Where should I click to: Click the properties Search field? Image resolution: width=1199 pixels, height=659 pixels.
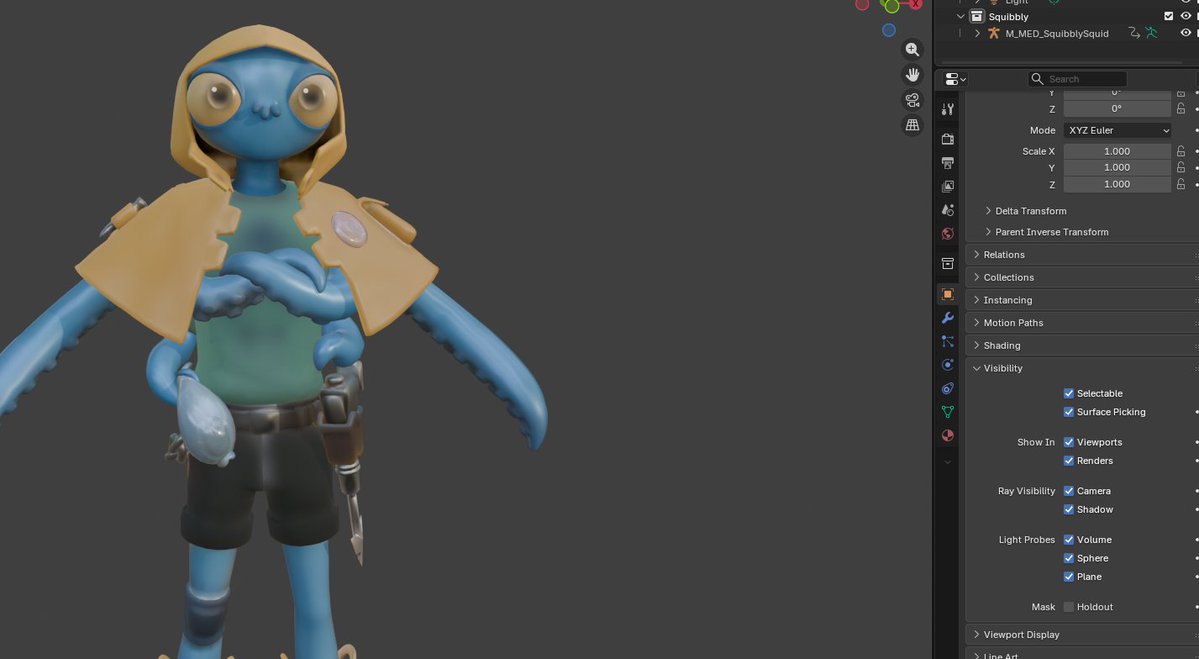click(1077, 79)
